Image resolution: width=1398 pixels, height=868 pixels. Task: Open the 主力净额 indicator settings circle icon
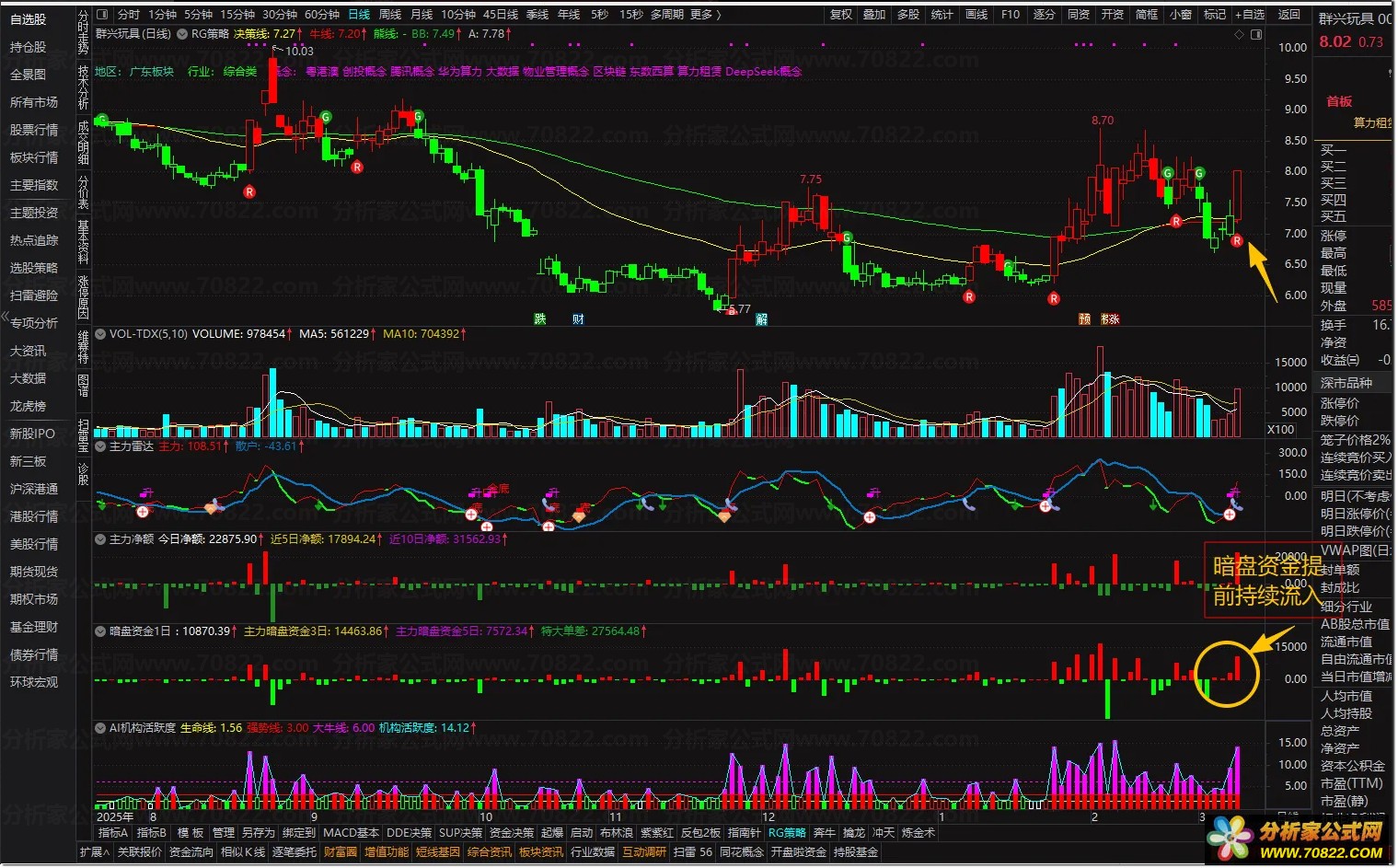(x=100, y=538)
